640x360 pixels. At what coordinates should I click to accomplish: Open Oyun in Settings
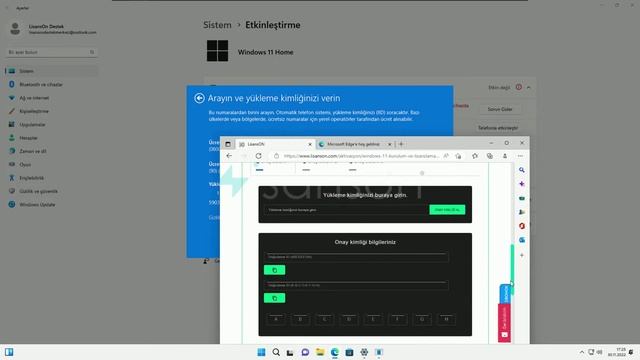[x=51, y=164]
